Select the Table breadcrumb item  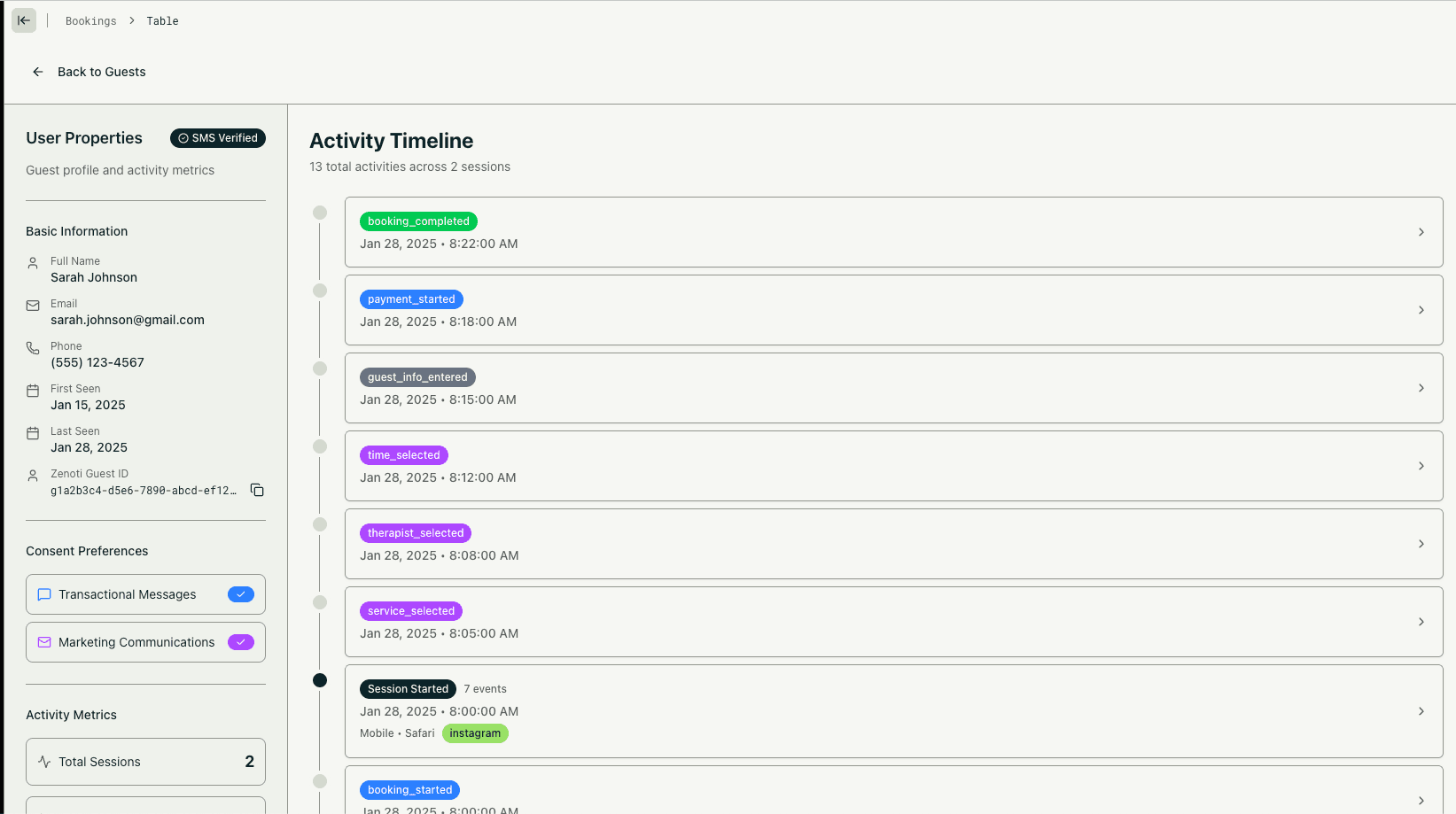(162, 20)
